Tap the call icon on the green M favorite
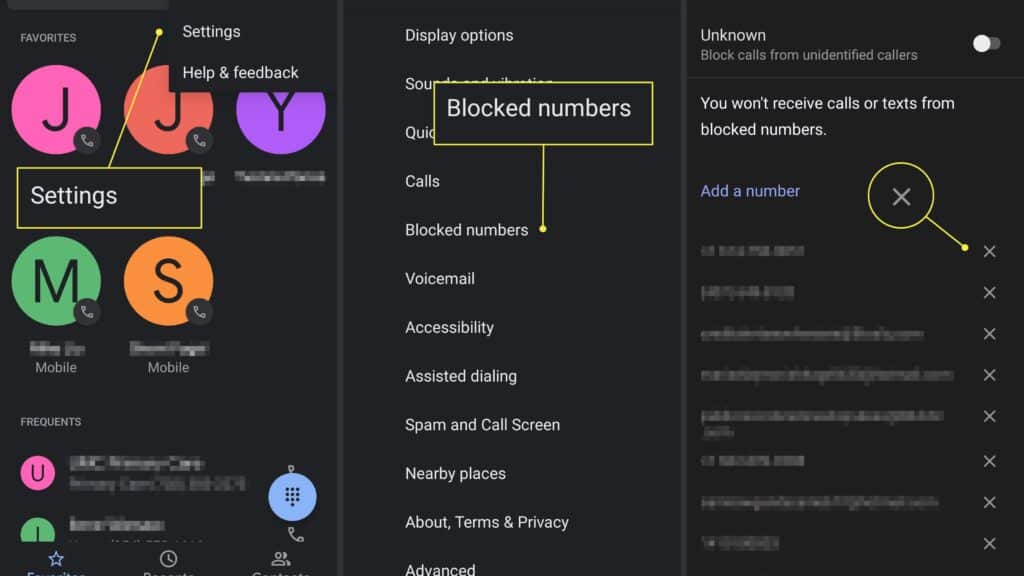Viewport: 1024px width, 576px height. click(87, 312)
